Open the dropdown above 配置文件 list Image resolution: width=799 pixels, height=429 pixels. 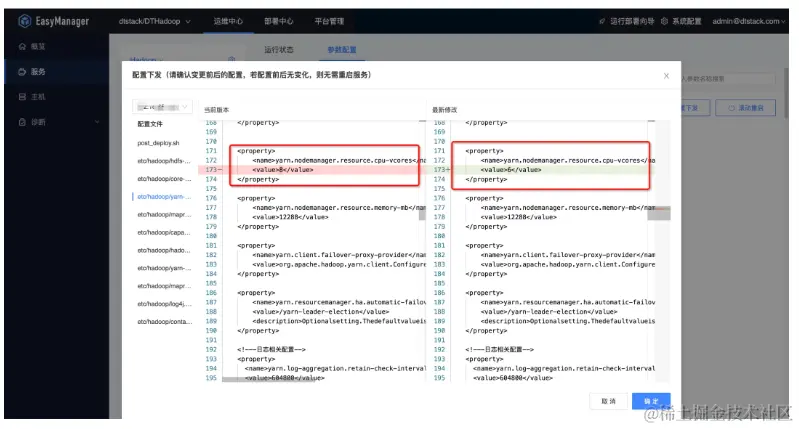coord(162,107)
